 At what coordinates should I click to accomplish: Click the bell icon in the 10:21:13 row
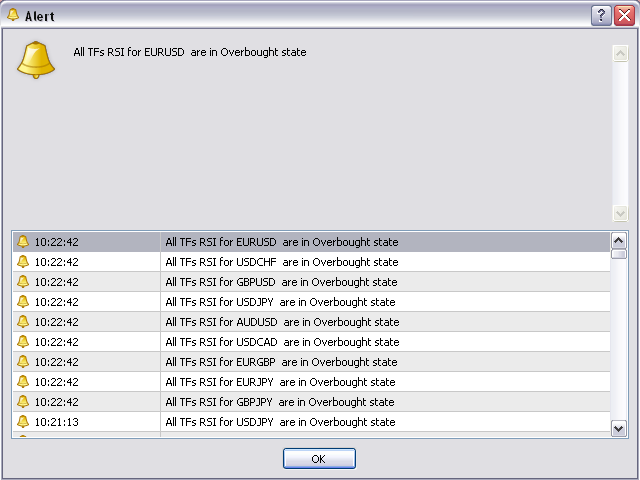point(23,422)
